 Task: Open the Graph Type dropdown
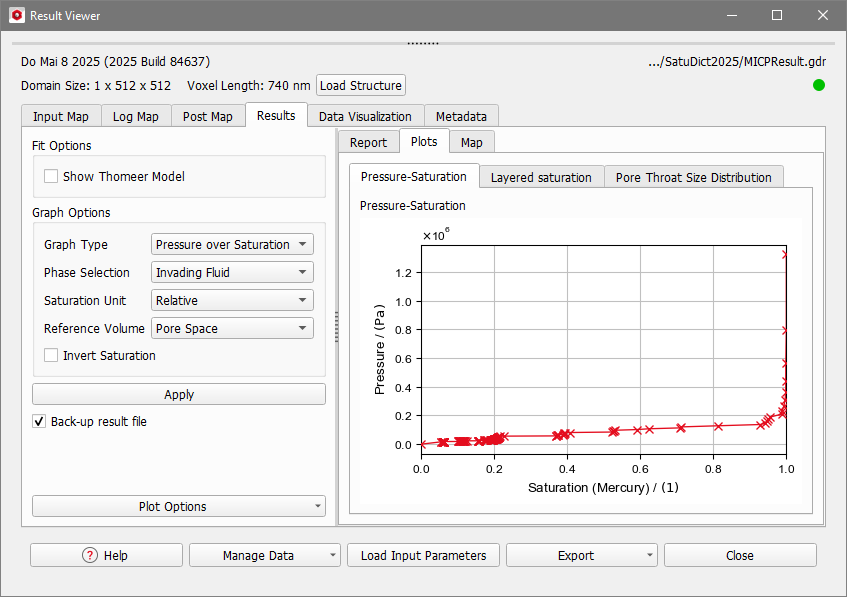coord(232,244)
